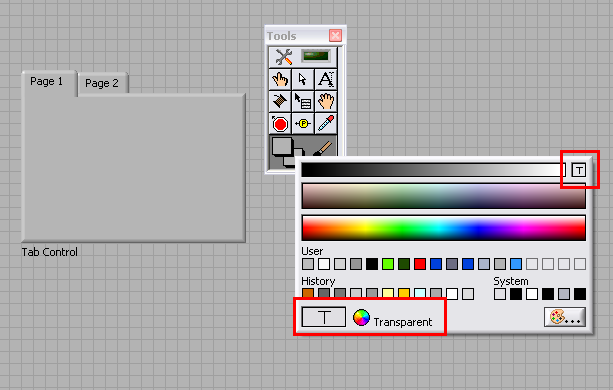Choose the light gray System swatch
This screenshot has width=613, height=390.
(x=500, y=294)
